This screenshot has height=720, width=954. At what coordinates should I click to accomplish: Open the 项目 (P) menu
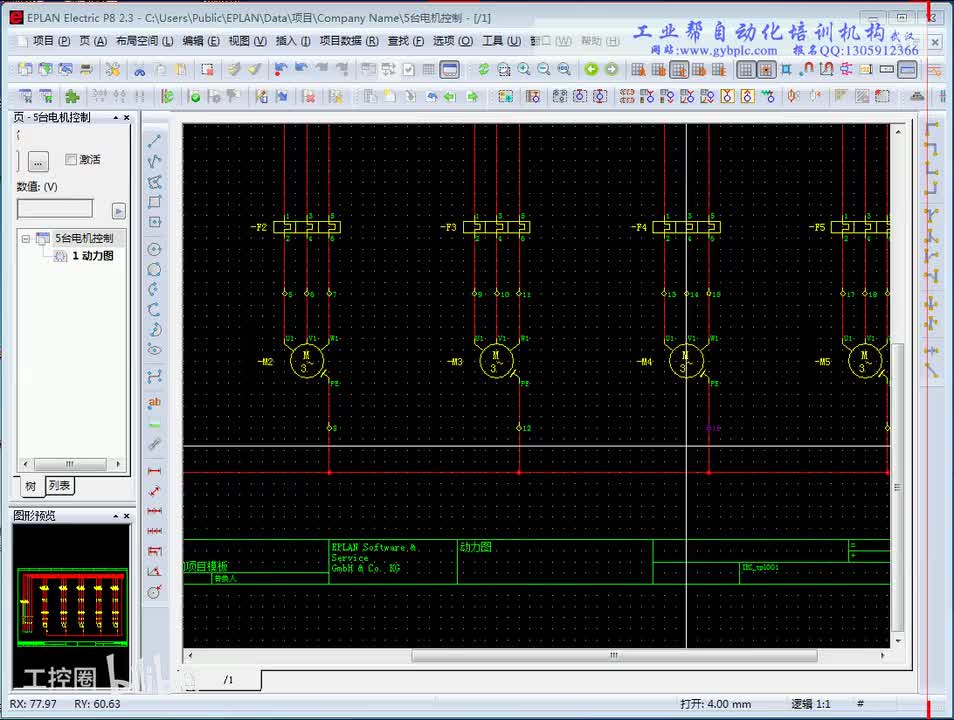pos(52,41)
